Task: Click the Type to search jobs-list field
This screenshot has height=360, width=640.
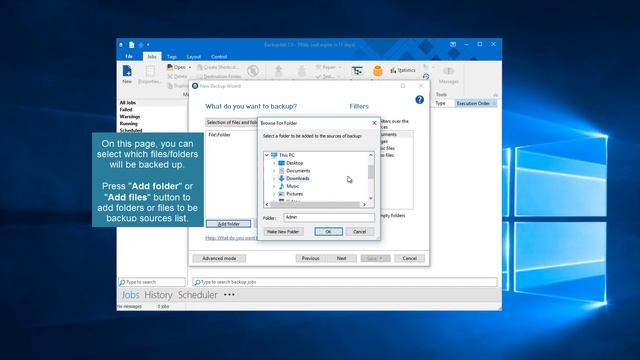Action: (x=152, y=282)
